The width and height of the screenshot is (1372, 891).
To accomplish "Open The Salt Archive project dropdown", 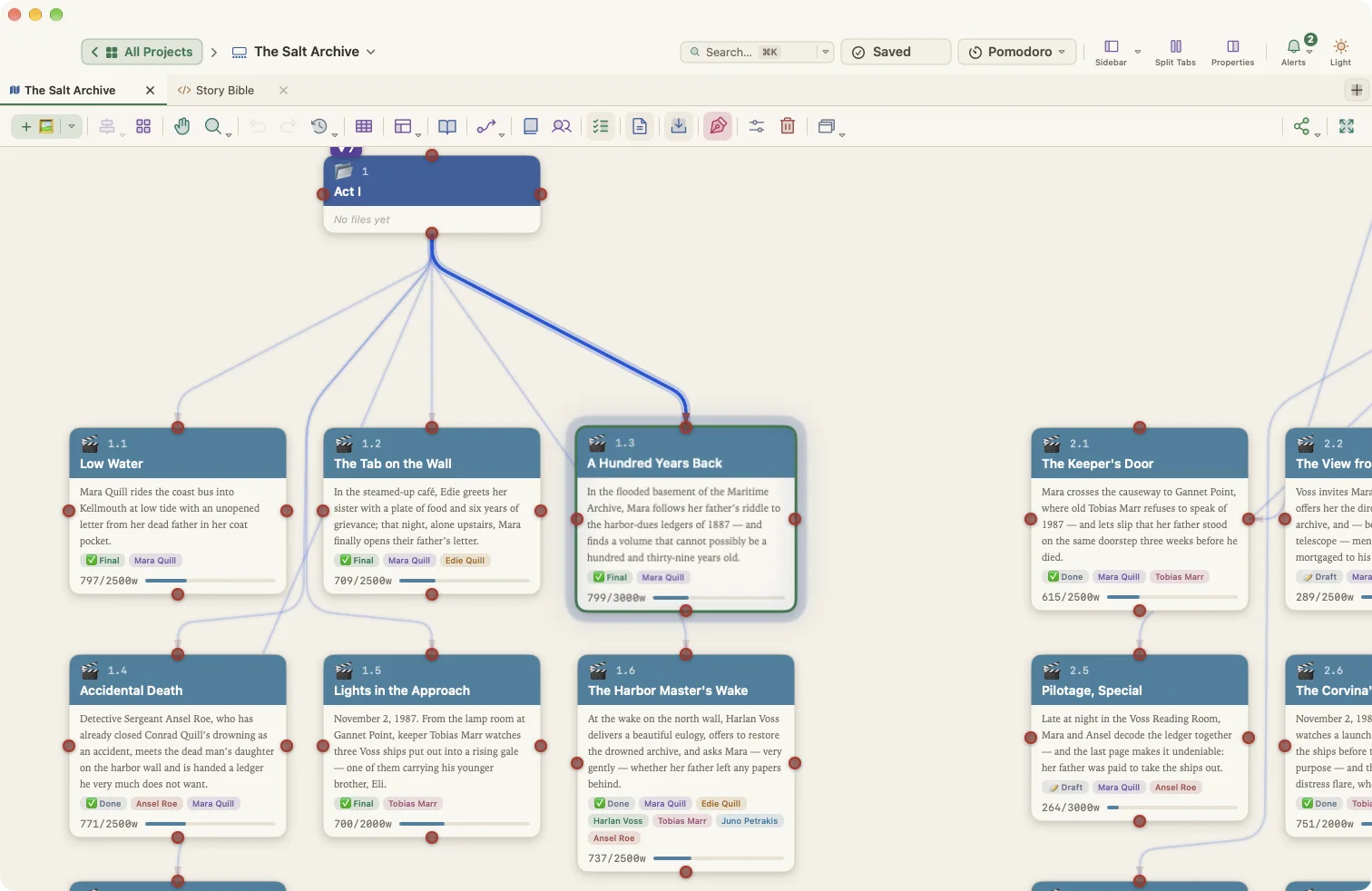I will [371, 52].
